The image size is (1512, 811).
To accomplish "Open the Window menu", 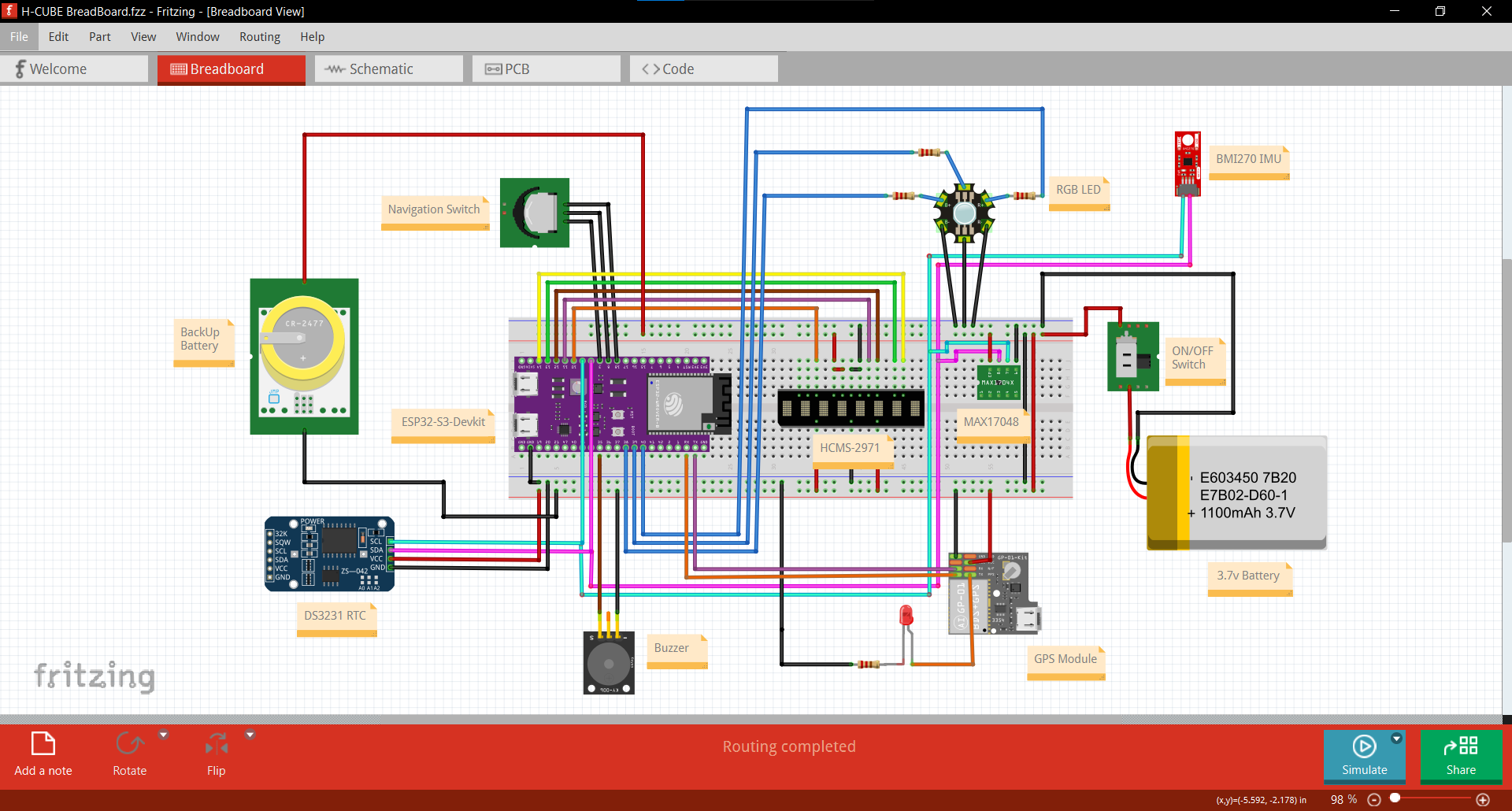I will [x=198, y=37].
